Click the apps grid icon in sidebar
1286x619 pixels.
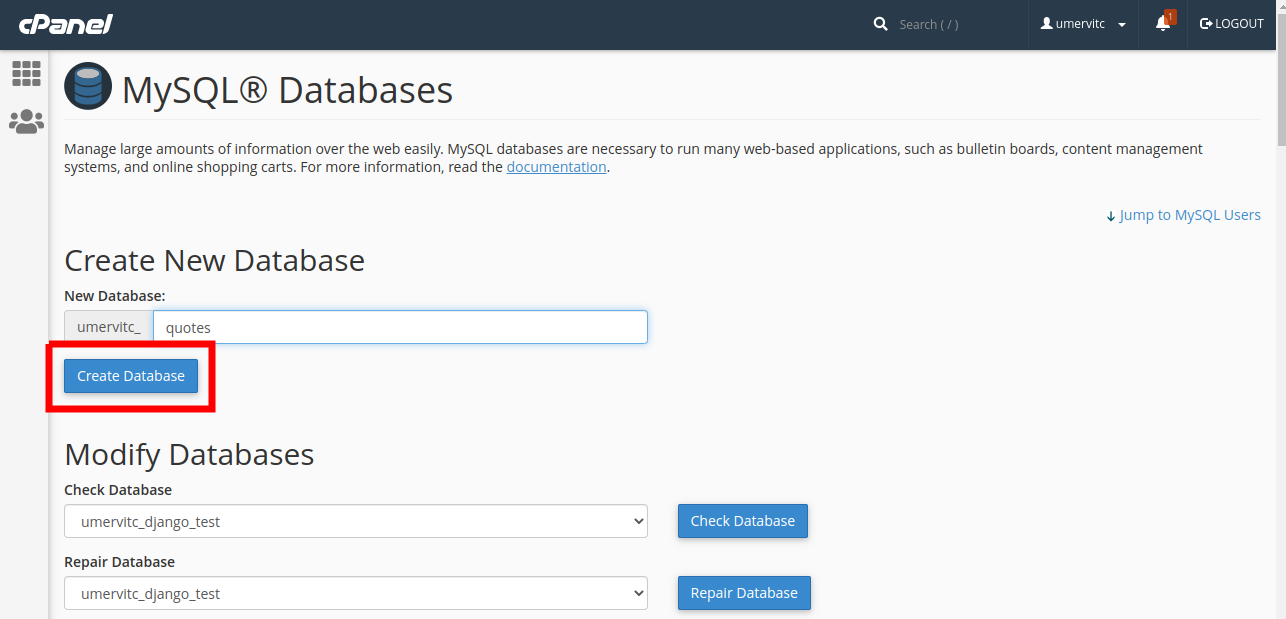point(26,73)
